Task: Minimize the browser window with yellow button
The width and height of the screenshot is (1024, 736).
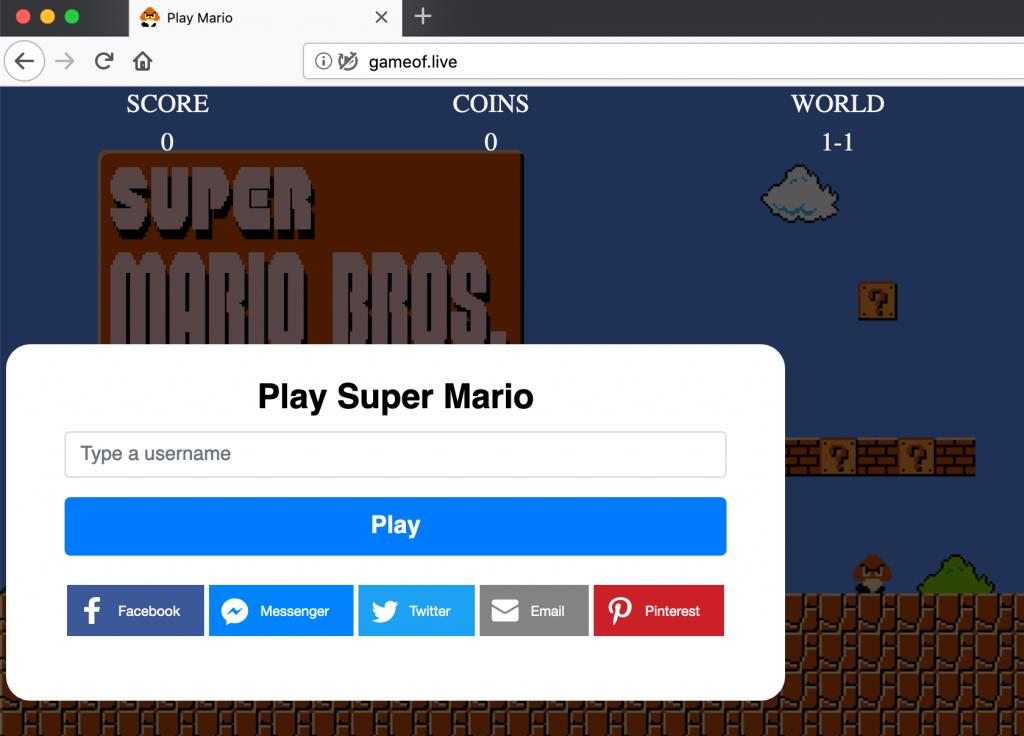Action: 48,16
